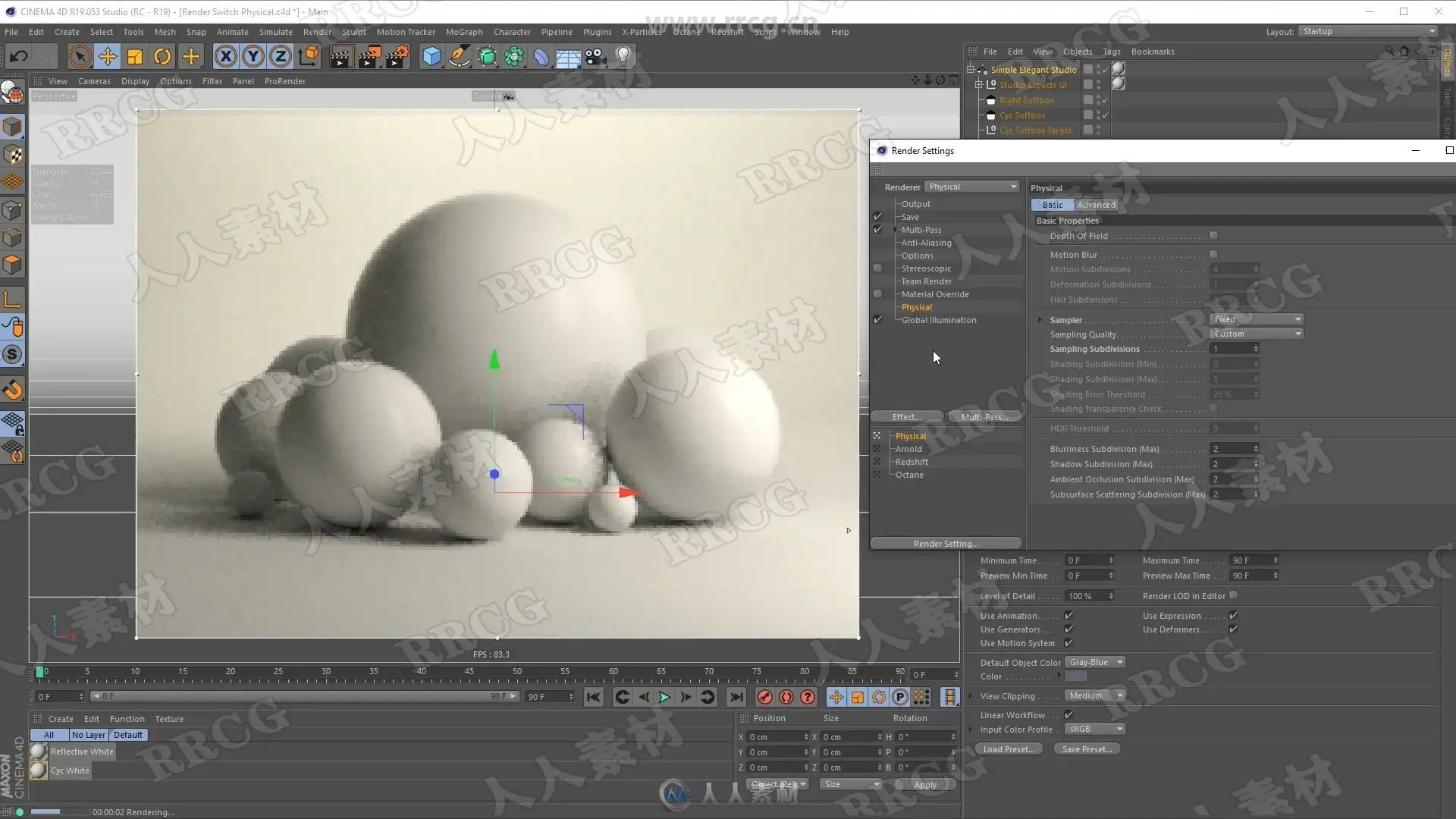Open the MoGraph menu

point(464,32)
